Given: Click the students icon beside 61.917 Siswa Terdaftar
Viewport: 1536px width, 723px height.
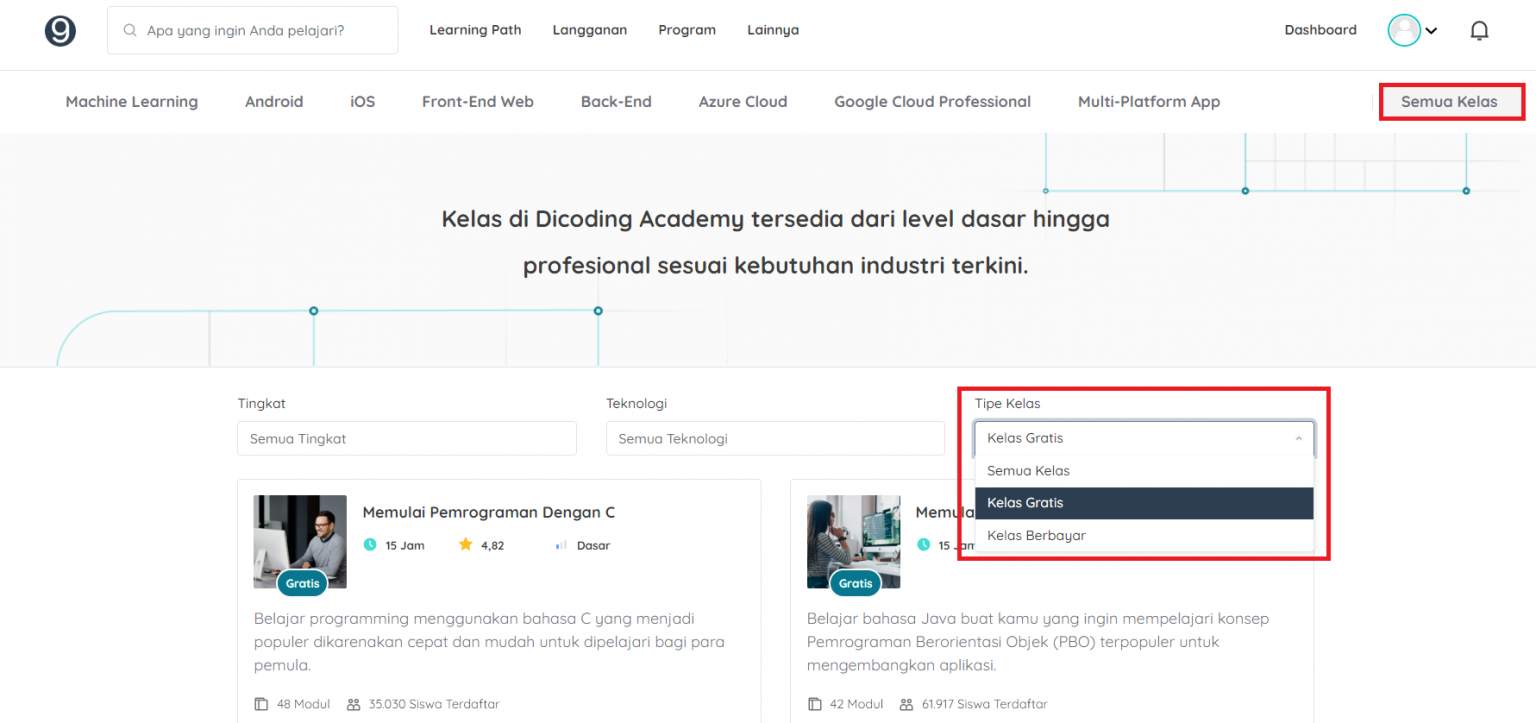Looking at the screenshot, I should (904, 703).
